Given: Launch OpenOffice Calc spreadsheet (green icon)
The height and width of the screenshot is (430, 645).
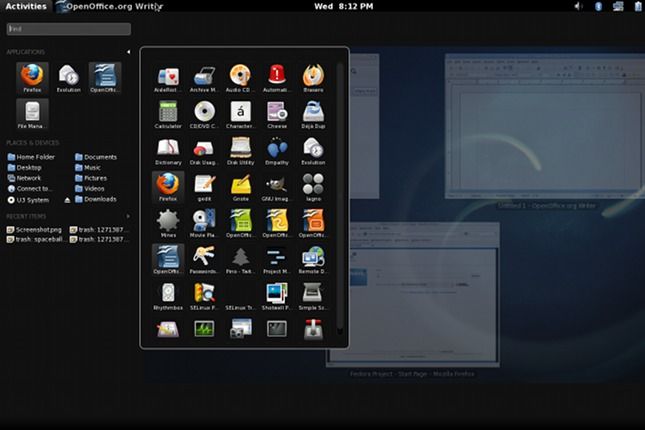Looking at the screenshot, I should (x=240, y=223).
